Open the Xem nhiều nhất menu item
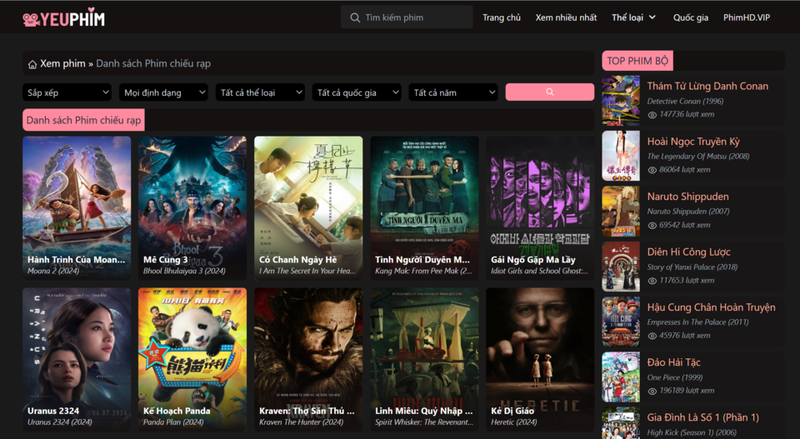The image size is (800, 439). [x=566, y=18]
